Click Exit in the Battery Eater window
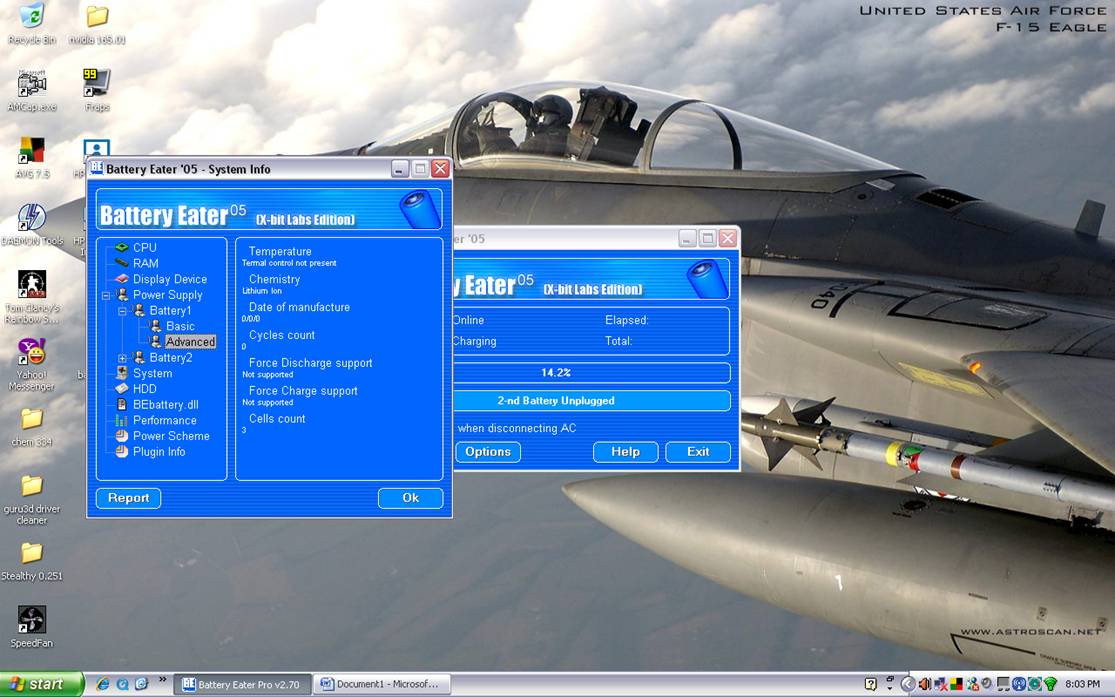 point(698,452)
